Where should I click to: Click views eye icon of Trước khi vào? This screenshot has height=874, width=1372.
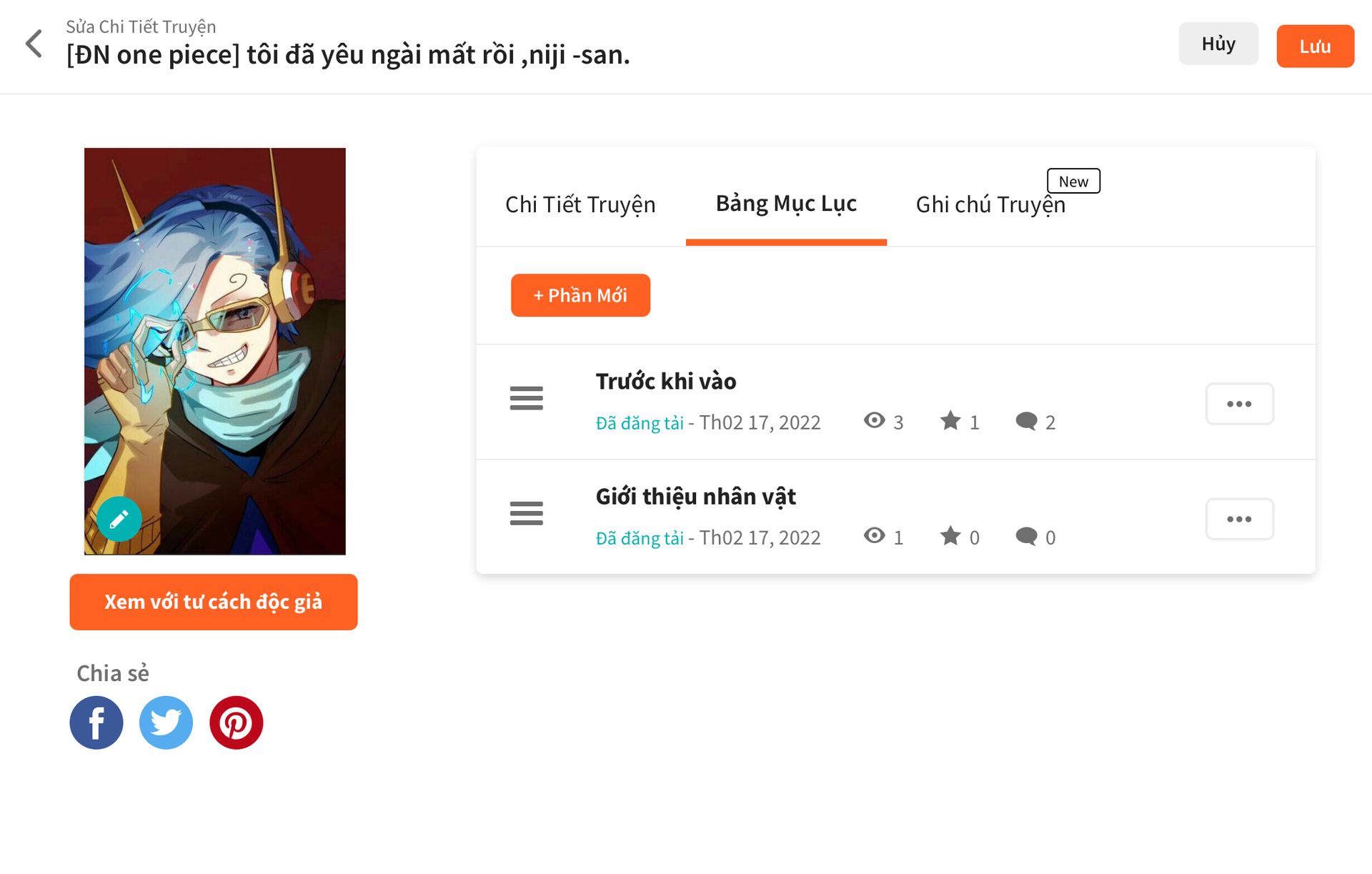(874, 421)
